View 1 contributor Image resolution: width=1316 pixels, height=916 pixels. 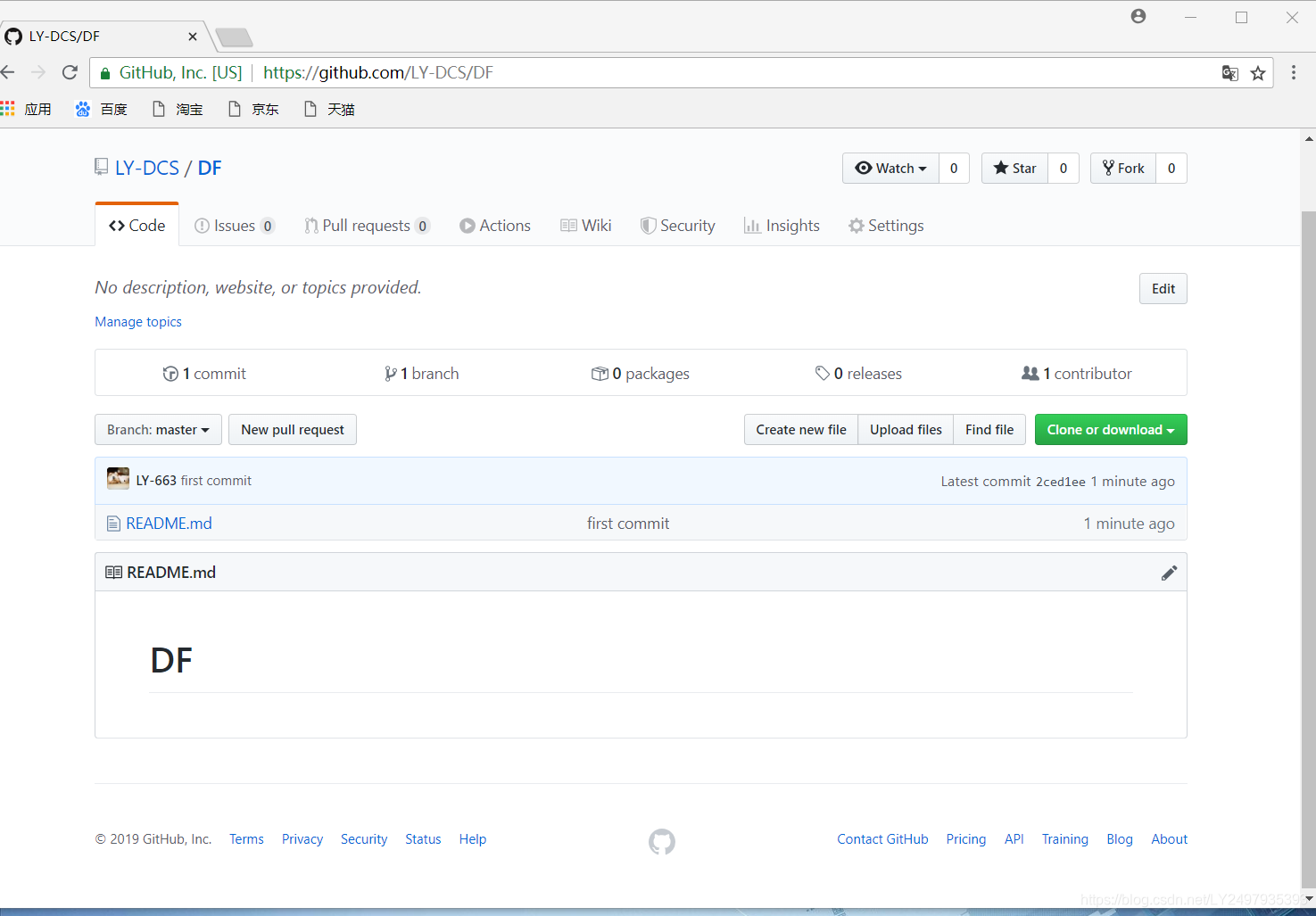click(x=1077, y=374)
